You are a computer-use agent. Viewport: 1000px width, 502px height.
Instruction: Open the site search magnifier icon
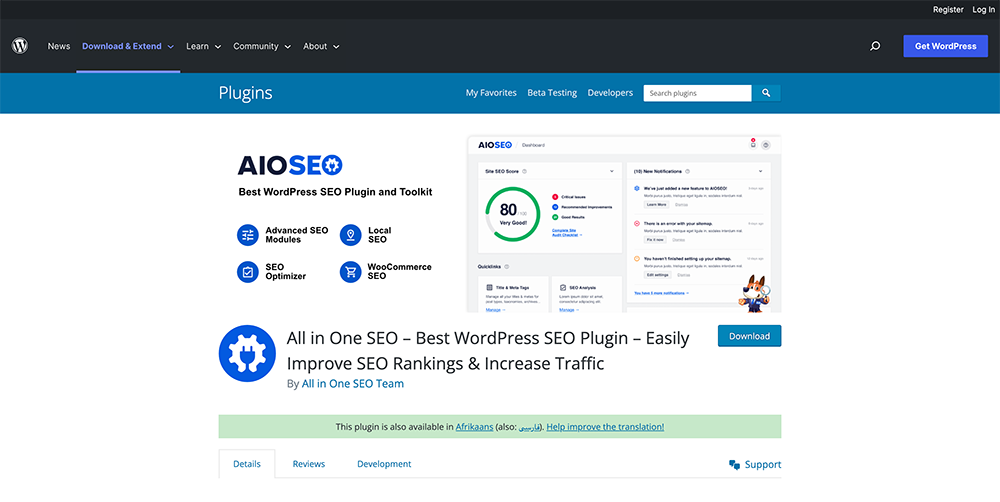click(875, 46)
